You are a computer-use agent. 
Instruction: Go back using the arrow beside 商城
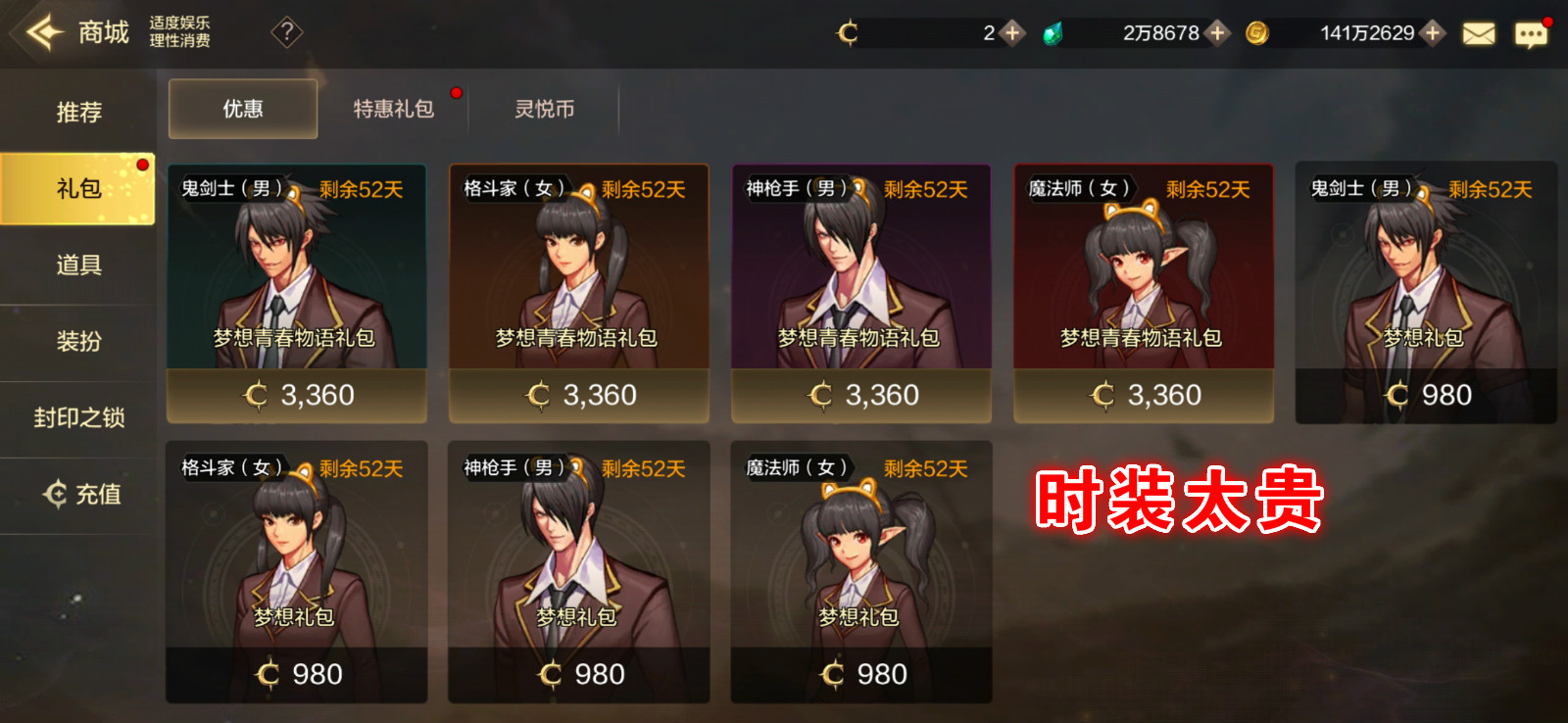coord(45,32)
